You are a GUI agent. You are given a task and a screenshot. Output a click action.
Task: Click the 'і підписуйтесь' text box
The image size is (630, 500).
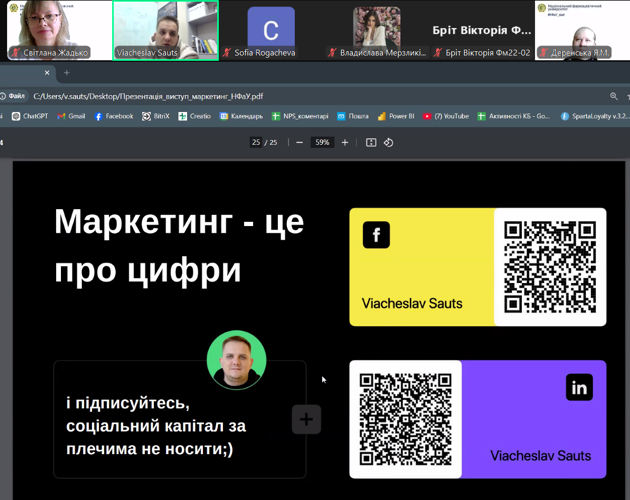(x=180, y=419)
